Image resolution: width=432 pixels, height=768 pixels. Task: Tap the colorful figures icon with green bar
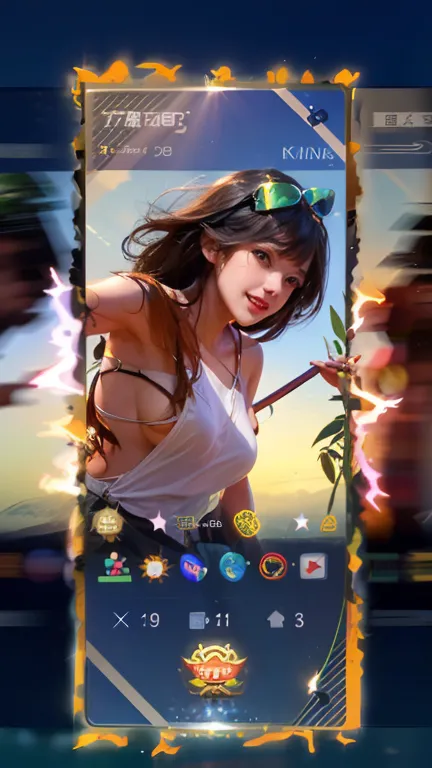[x=115, y=567]
